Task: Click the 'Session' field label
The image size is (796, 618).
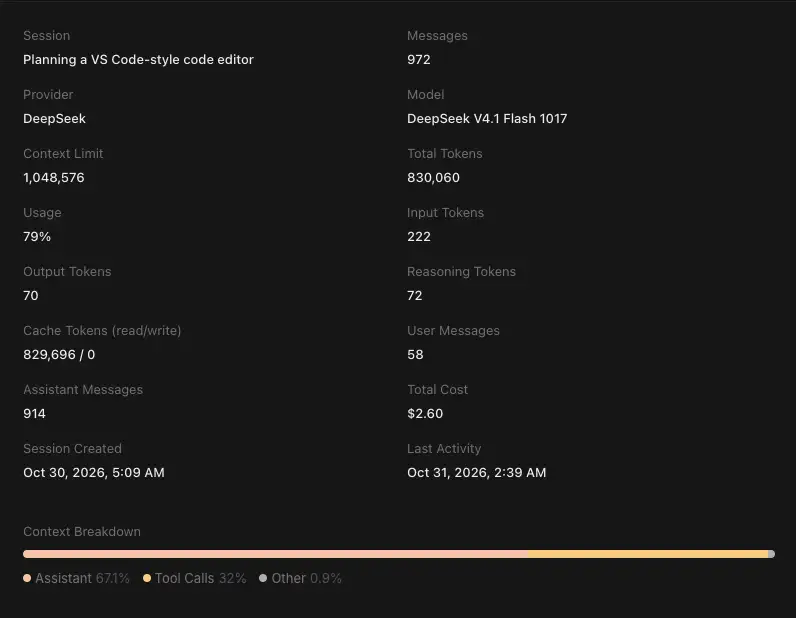Action: [47, 36]
